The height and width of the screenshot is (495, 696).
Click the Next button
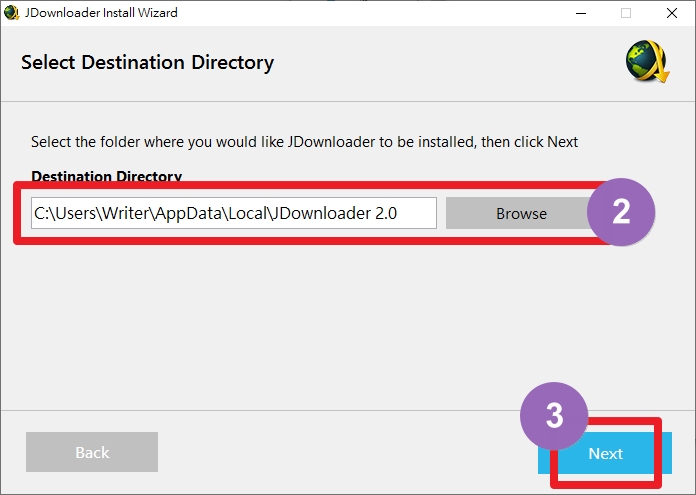605,453
